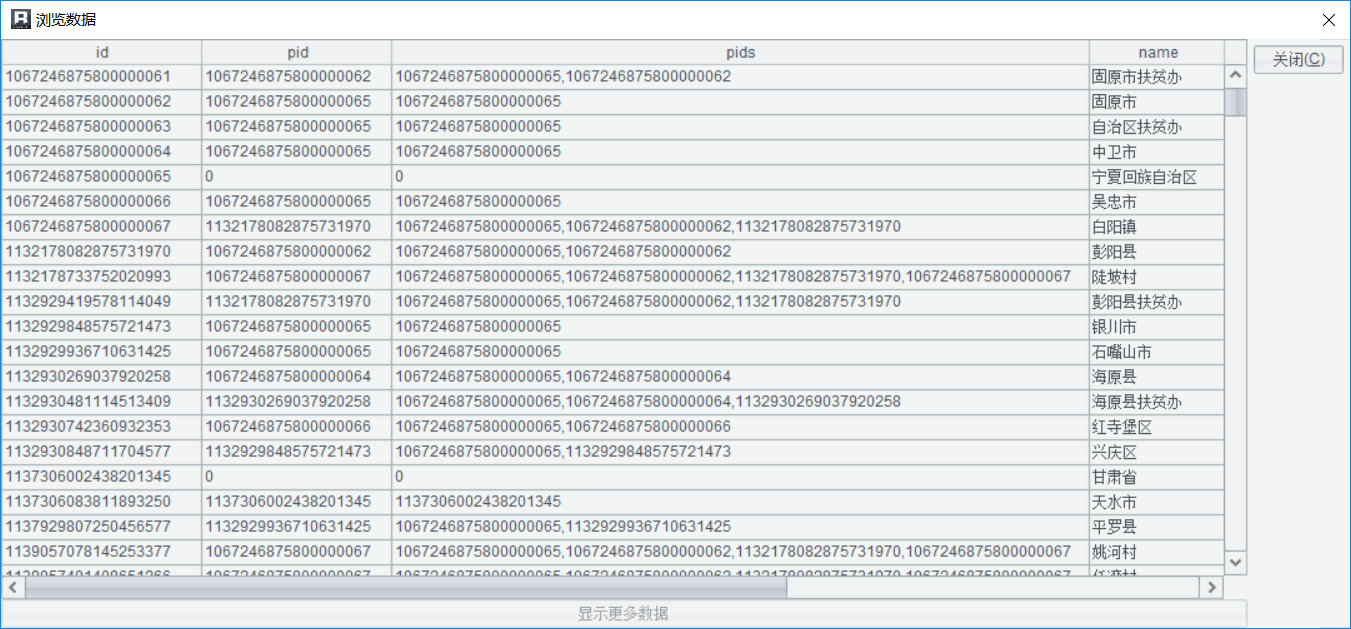Viewport: 1351px width, 629px height.
Task: Select name cell 海原县
Action: 1157,377
